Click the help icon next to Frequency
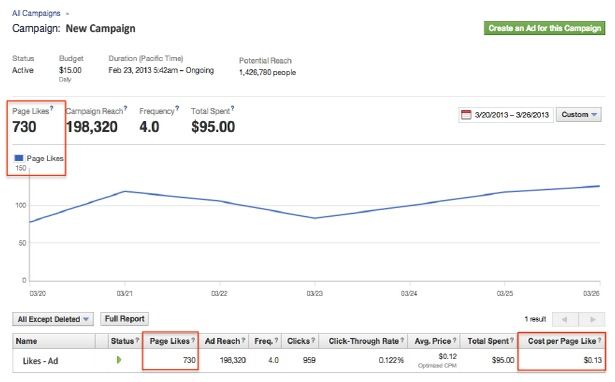Viewport: 615px width, 382px height. pos(177,108)
